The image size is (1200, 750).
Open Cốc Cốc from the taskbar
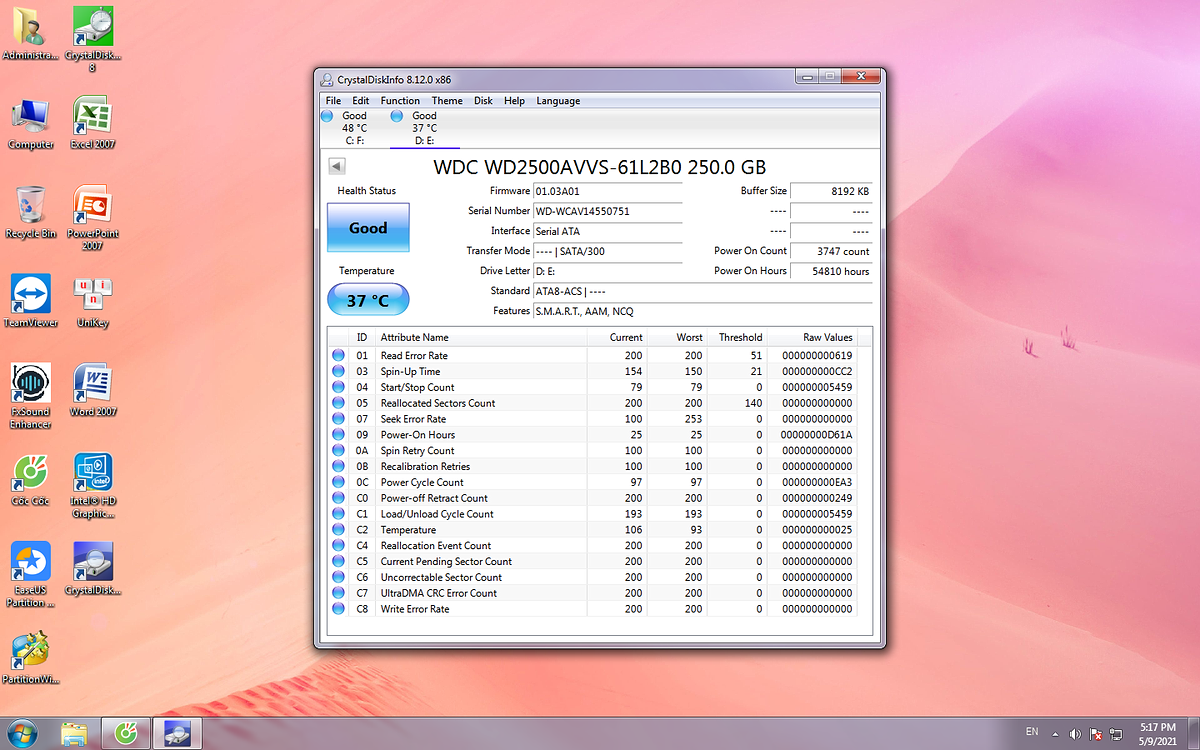(x=125, y=733)
